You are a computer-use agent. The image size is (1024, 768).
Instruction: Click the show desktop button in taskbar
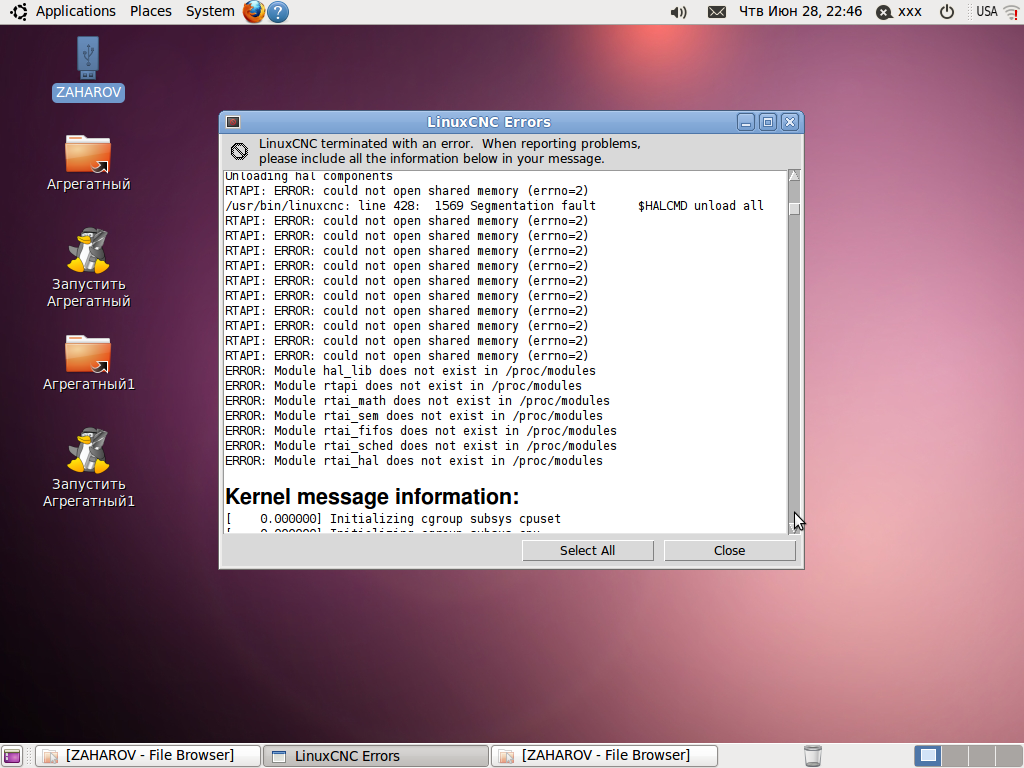(12, 756)
